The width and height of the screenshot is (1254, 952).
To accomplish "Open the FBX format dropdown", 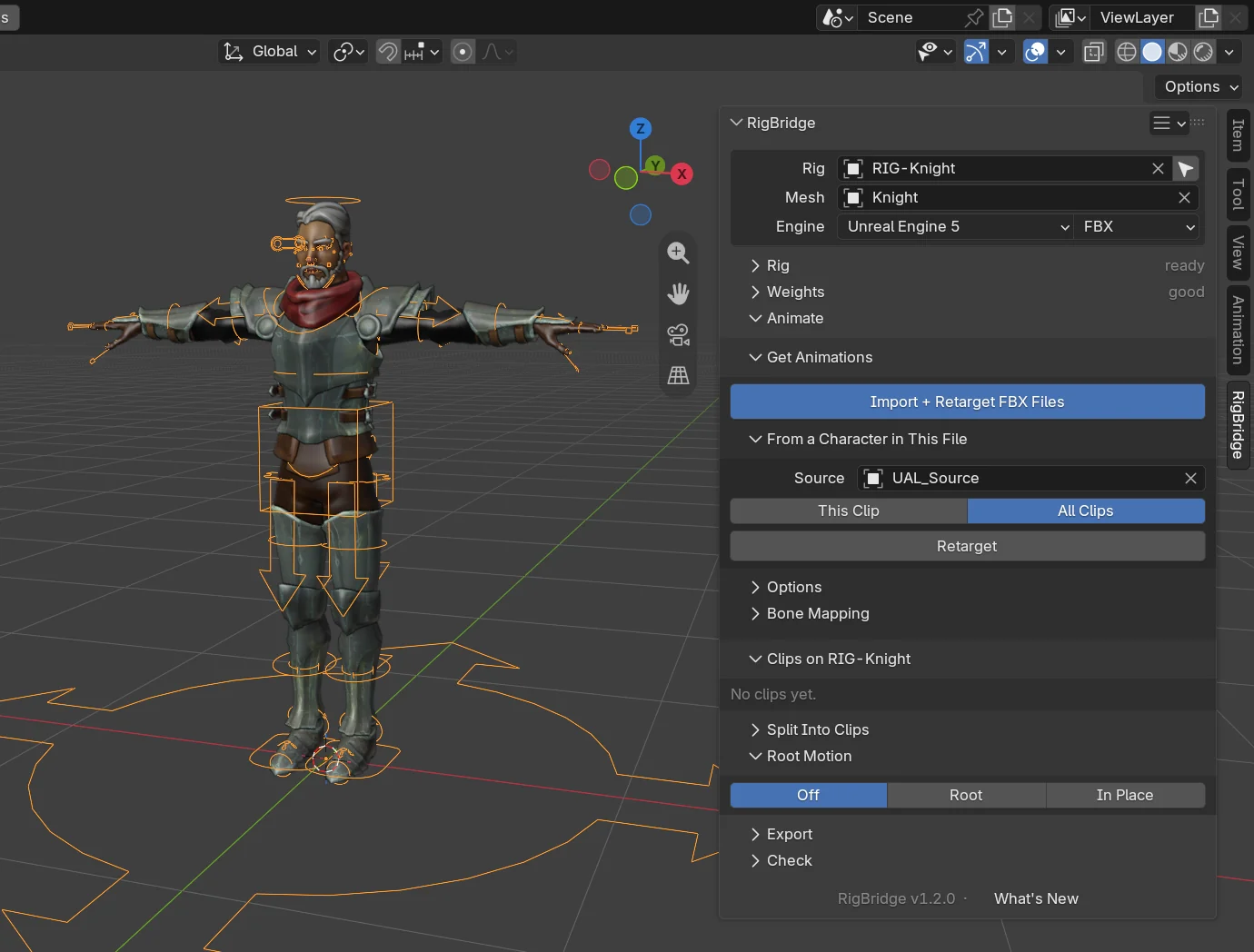I will click(1137, 226).
